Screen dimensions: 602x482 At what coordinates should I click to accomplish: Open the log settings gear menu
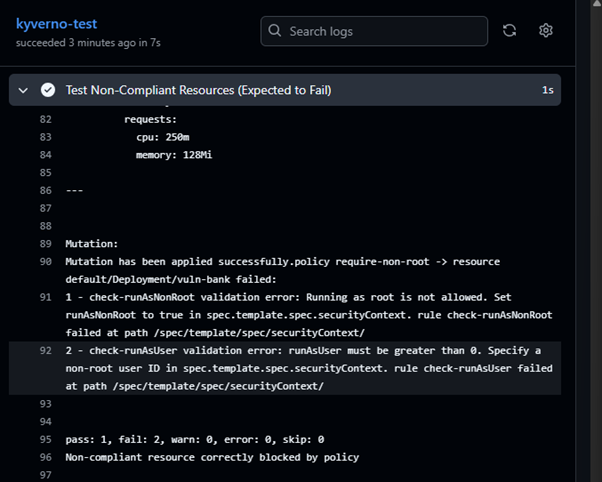click(546, 31)
